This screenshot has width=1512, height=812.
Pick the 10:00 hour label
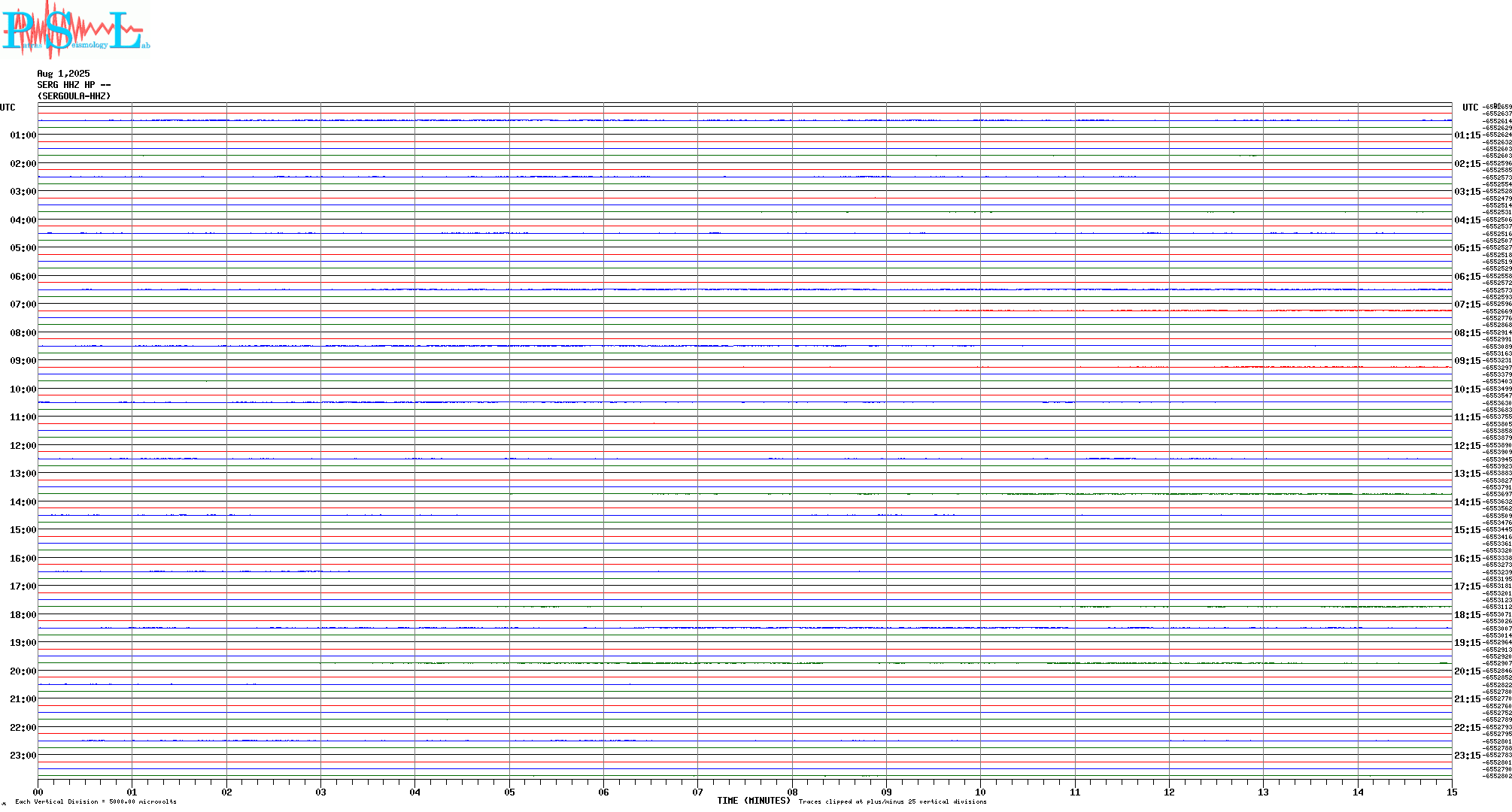coord(23,389)
